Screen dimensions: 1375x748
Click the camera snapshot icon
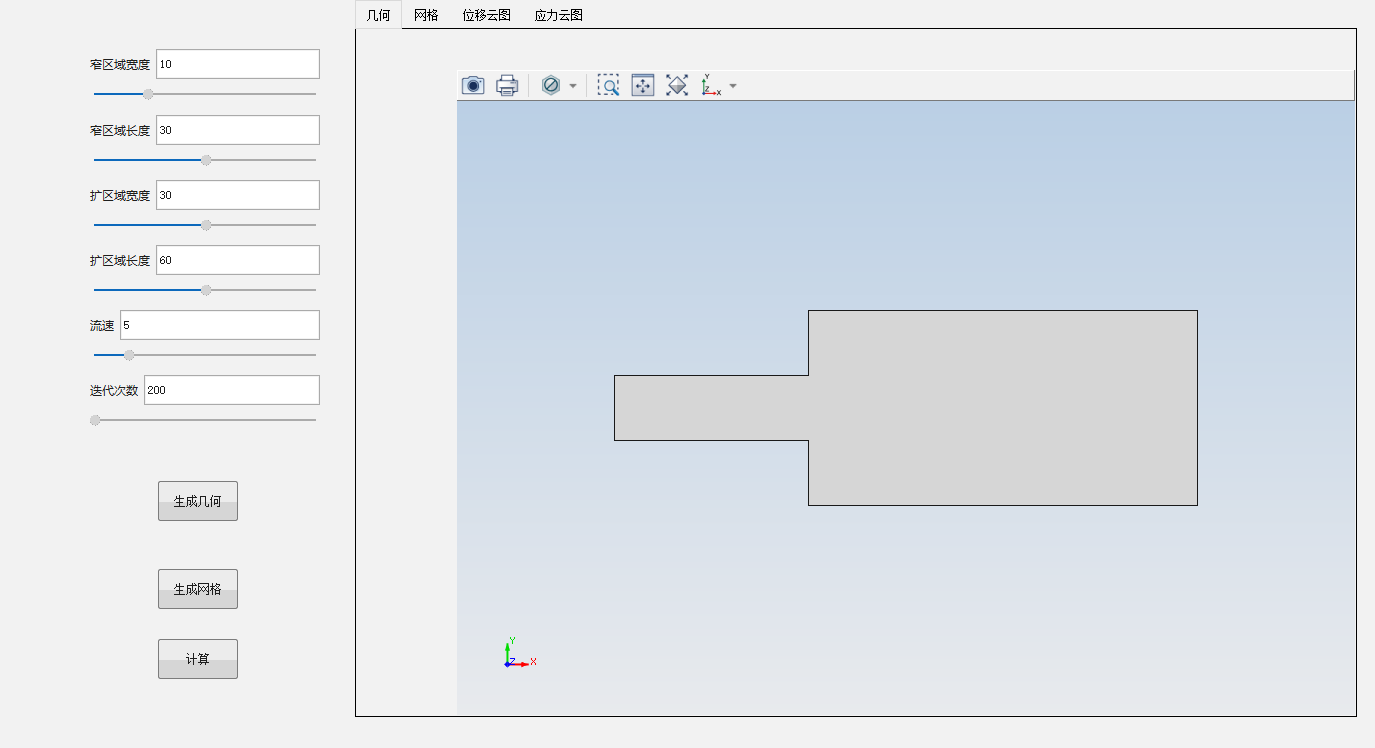pyautogui.click(x=473, y=85)
